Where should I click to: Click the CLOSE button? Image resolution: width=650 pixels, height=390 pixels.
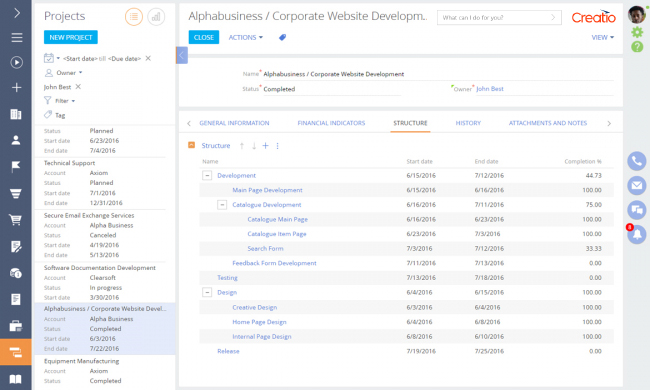[x=204, y=37]
